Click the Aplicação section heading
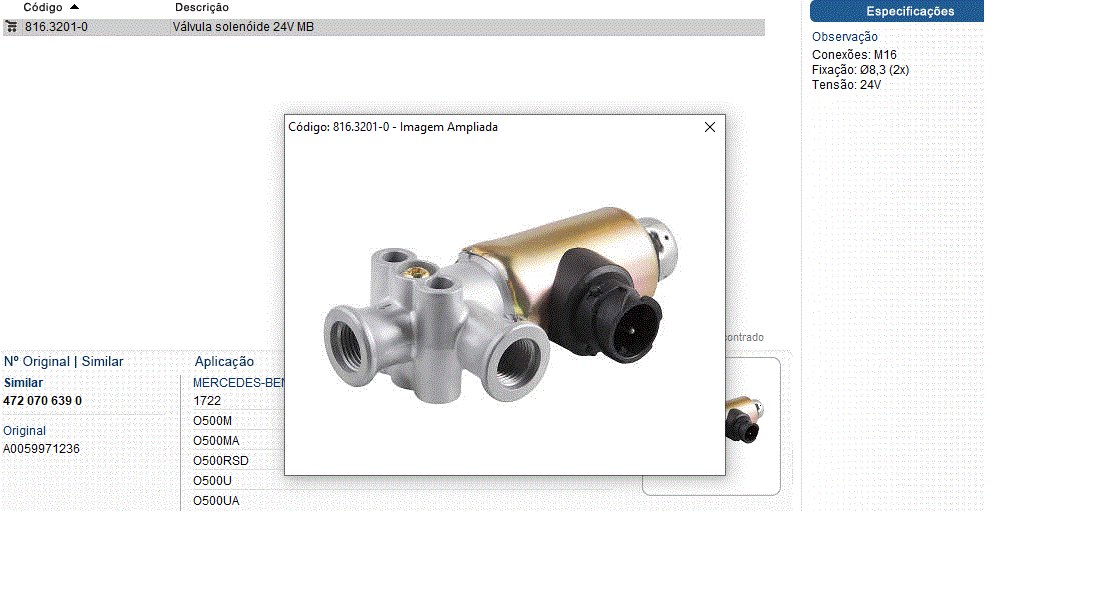This screenshot has width=1120, height=598. point(224,361)
